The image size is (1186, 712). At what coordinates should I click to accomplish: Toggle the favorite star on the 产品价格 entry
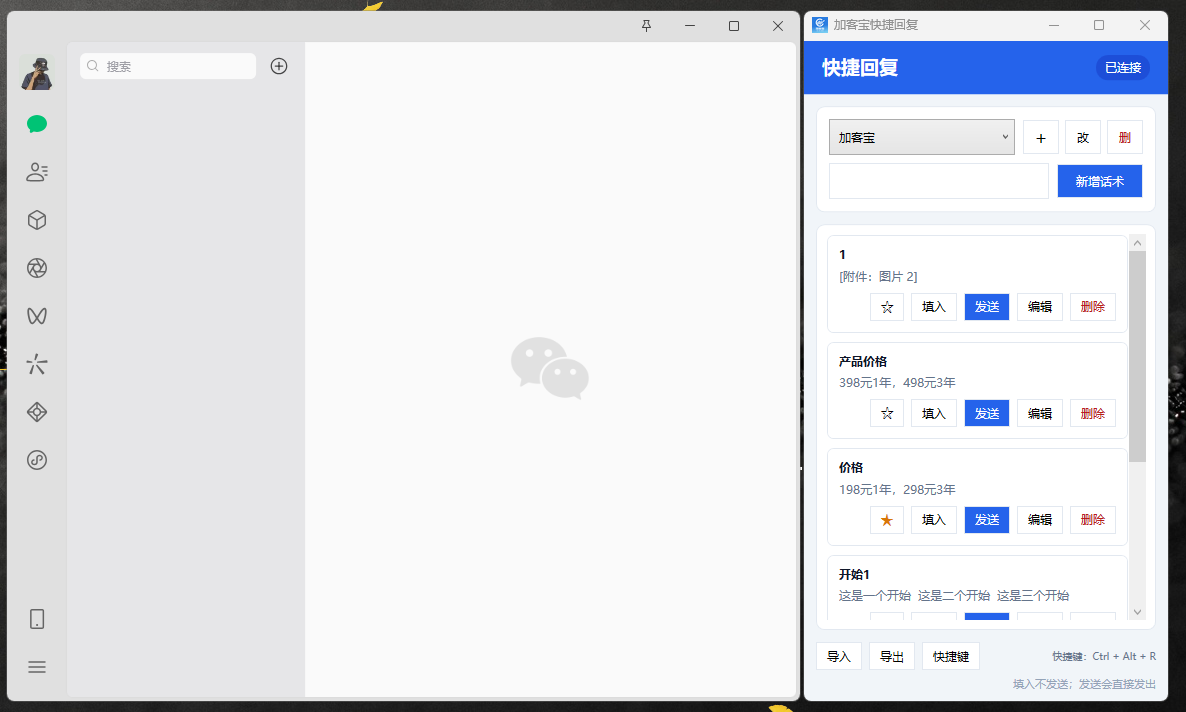886,414
